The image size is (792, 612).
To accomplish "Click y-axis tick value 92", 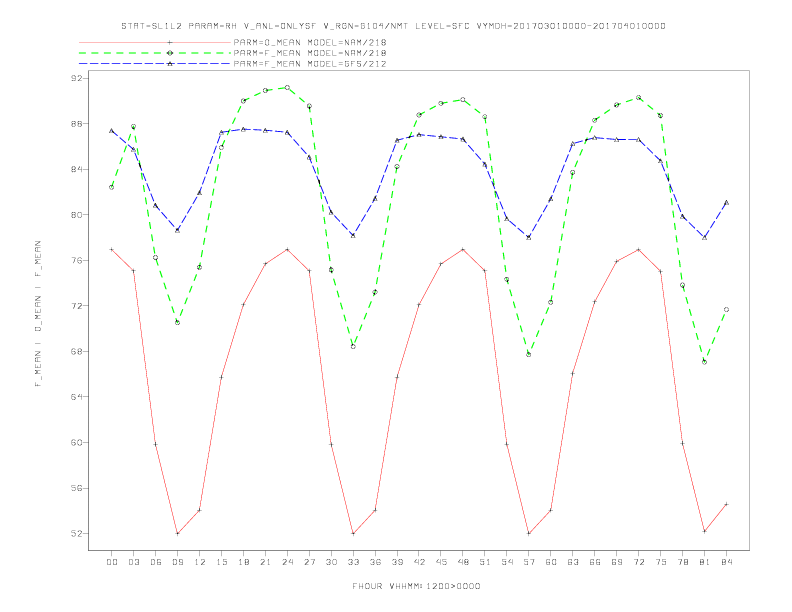I will tap(76, 78).
